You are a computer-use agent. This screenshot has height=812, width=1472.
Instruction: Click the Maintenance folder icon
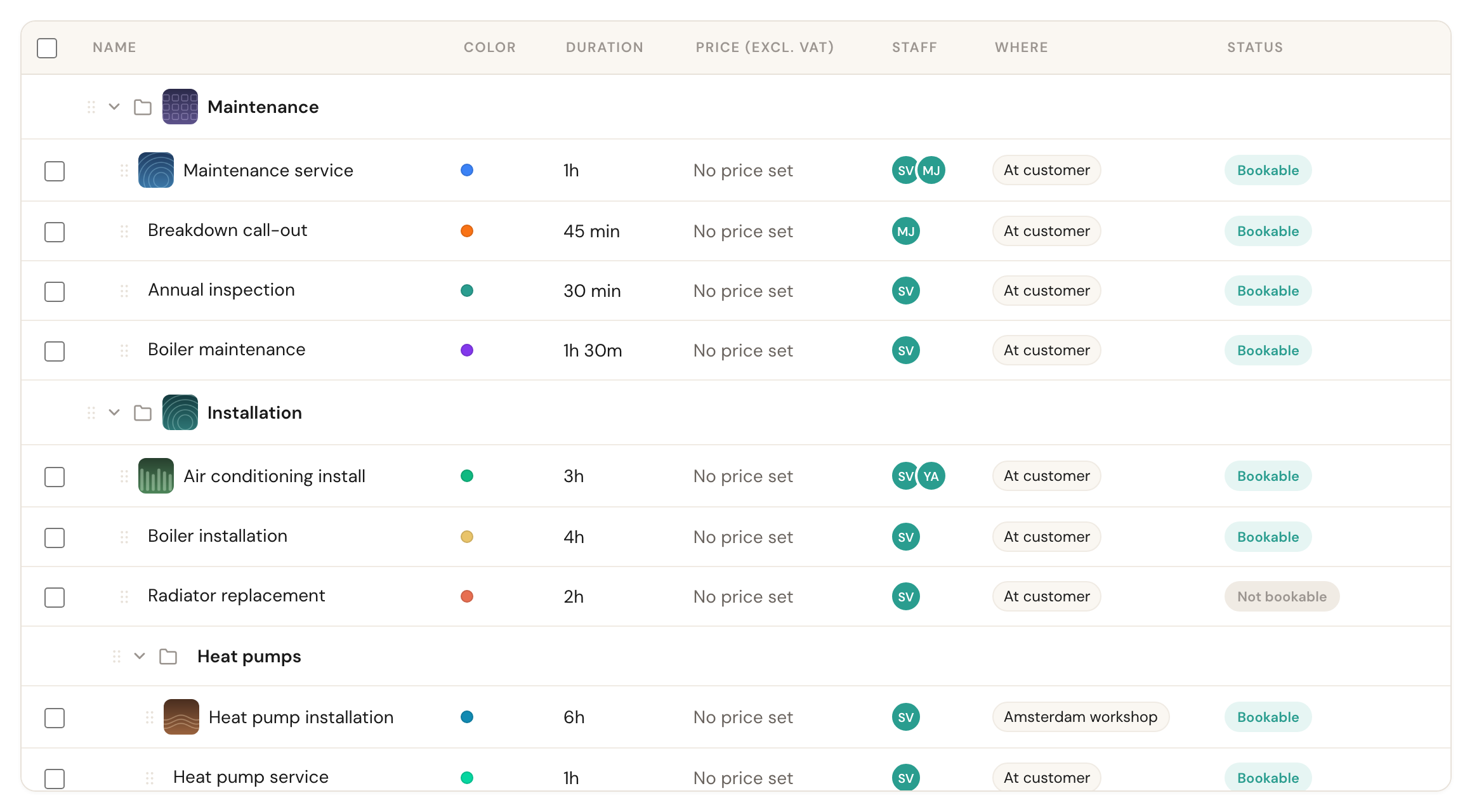143,107
